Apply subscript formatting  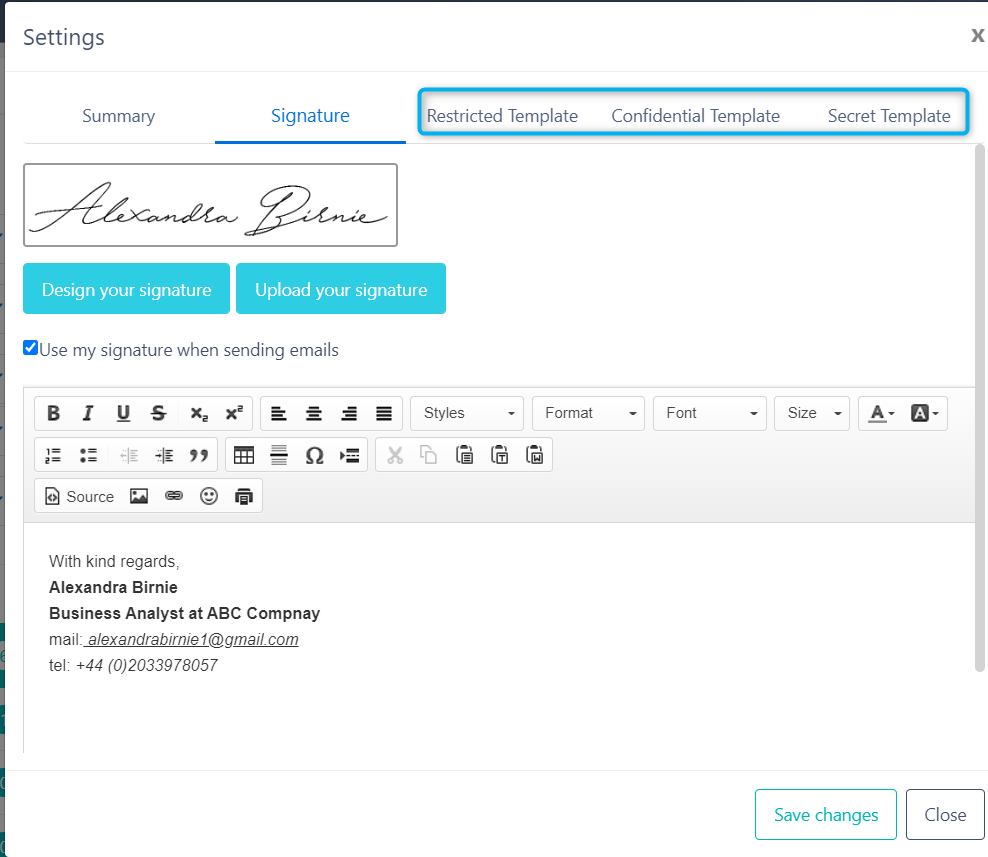[199, 413]
